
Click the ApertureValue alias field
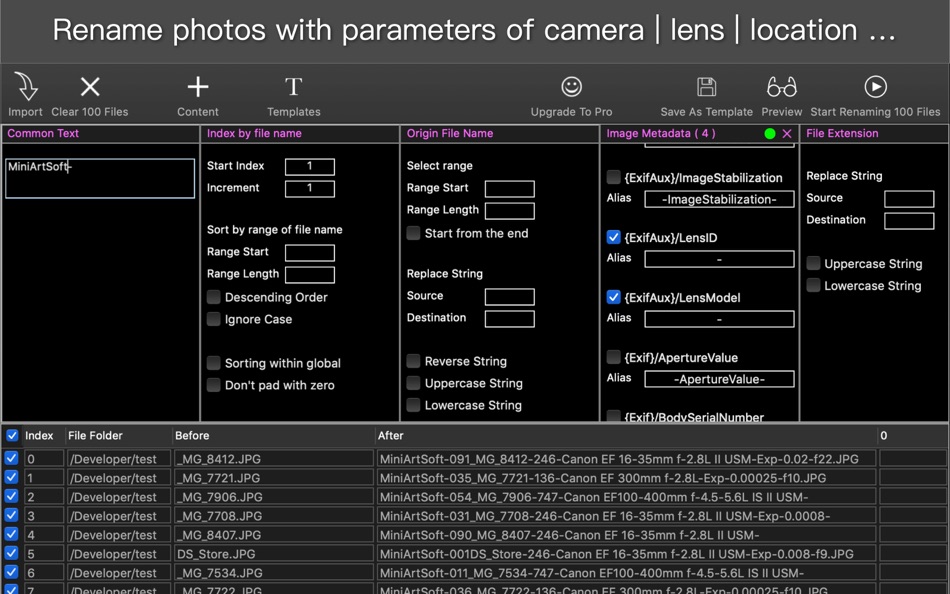tap(719, 379)
